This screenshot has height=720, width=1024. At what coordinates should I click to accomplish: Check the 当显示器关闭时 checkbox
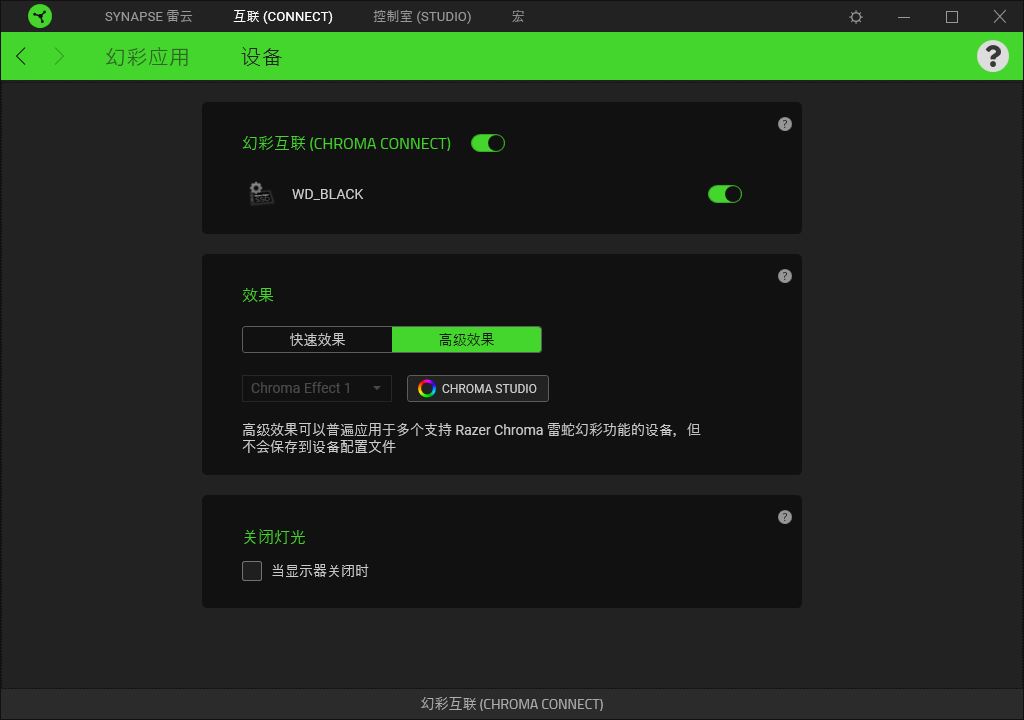[x=252, y=570]
